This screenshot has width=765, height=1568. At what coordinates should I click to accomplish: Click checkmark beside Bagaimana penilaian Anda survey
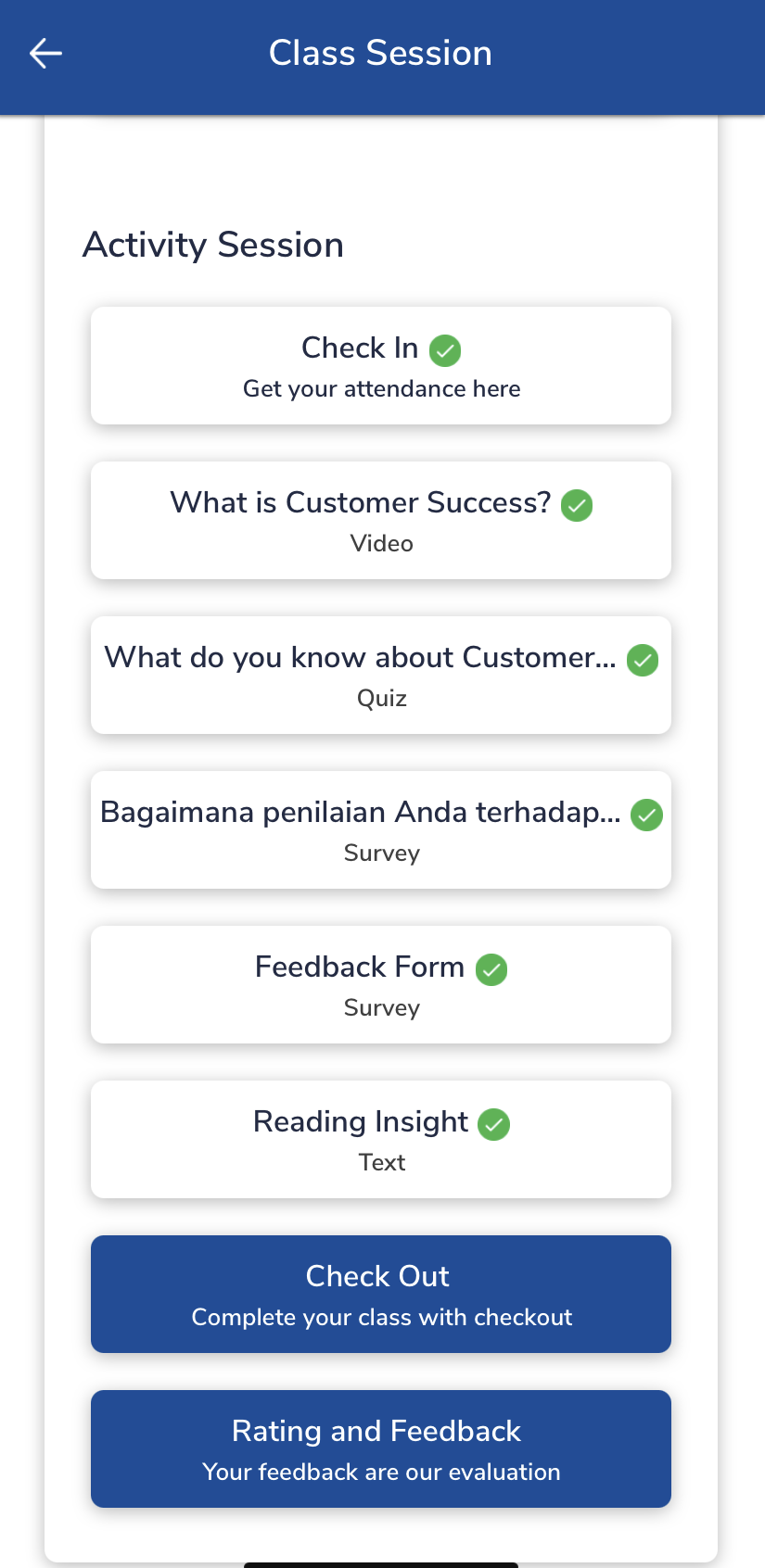[646, 815]
